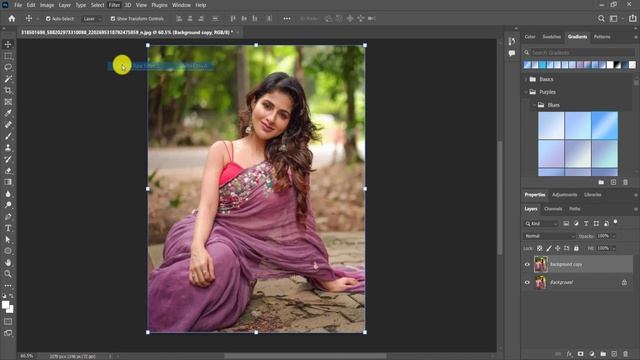
Task: Select the Clone Stamp tool
Action: 8,147
